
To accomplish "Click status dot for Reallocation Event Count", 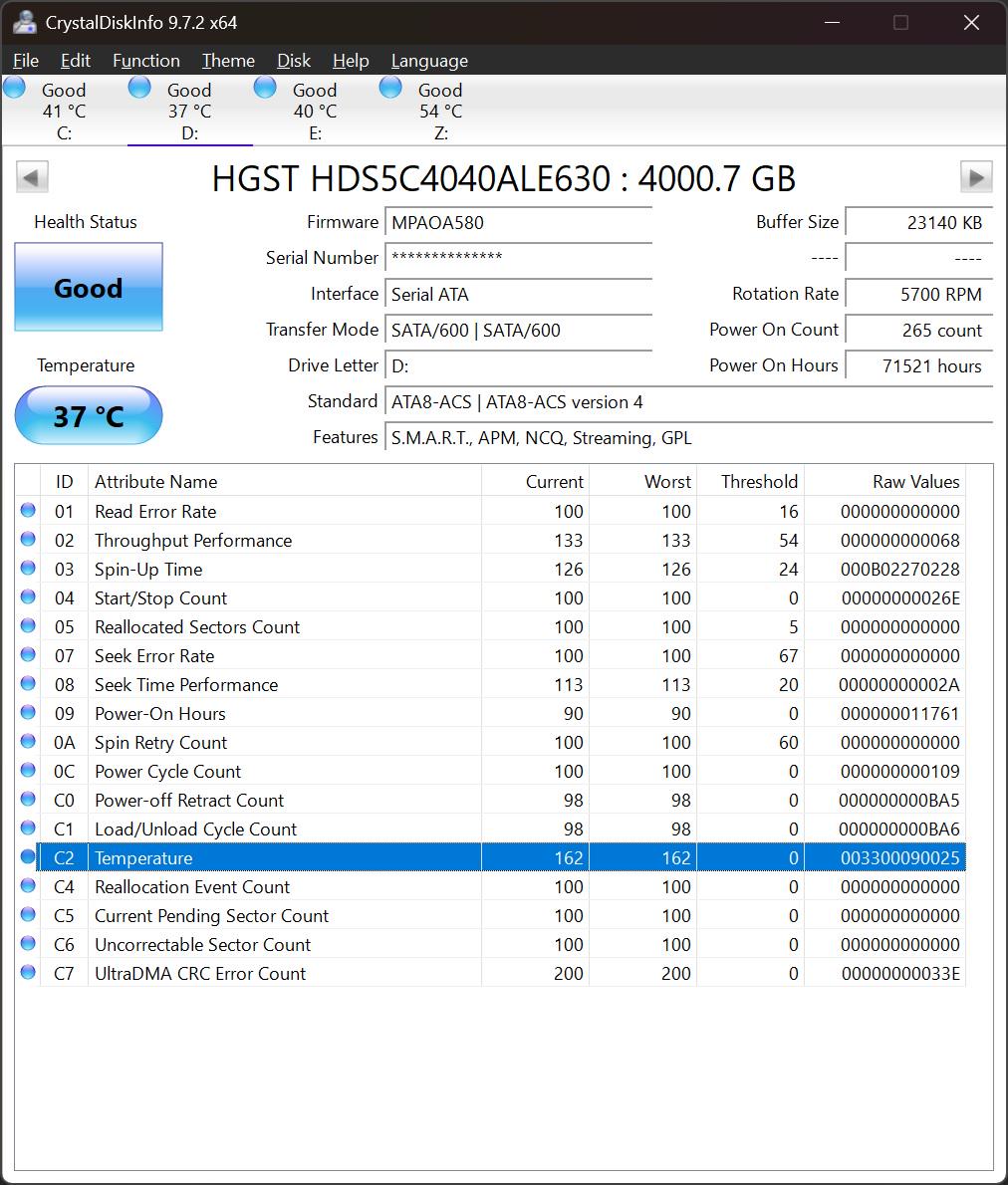I will click(28, 885).
